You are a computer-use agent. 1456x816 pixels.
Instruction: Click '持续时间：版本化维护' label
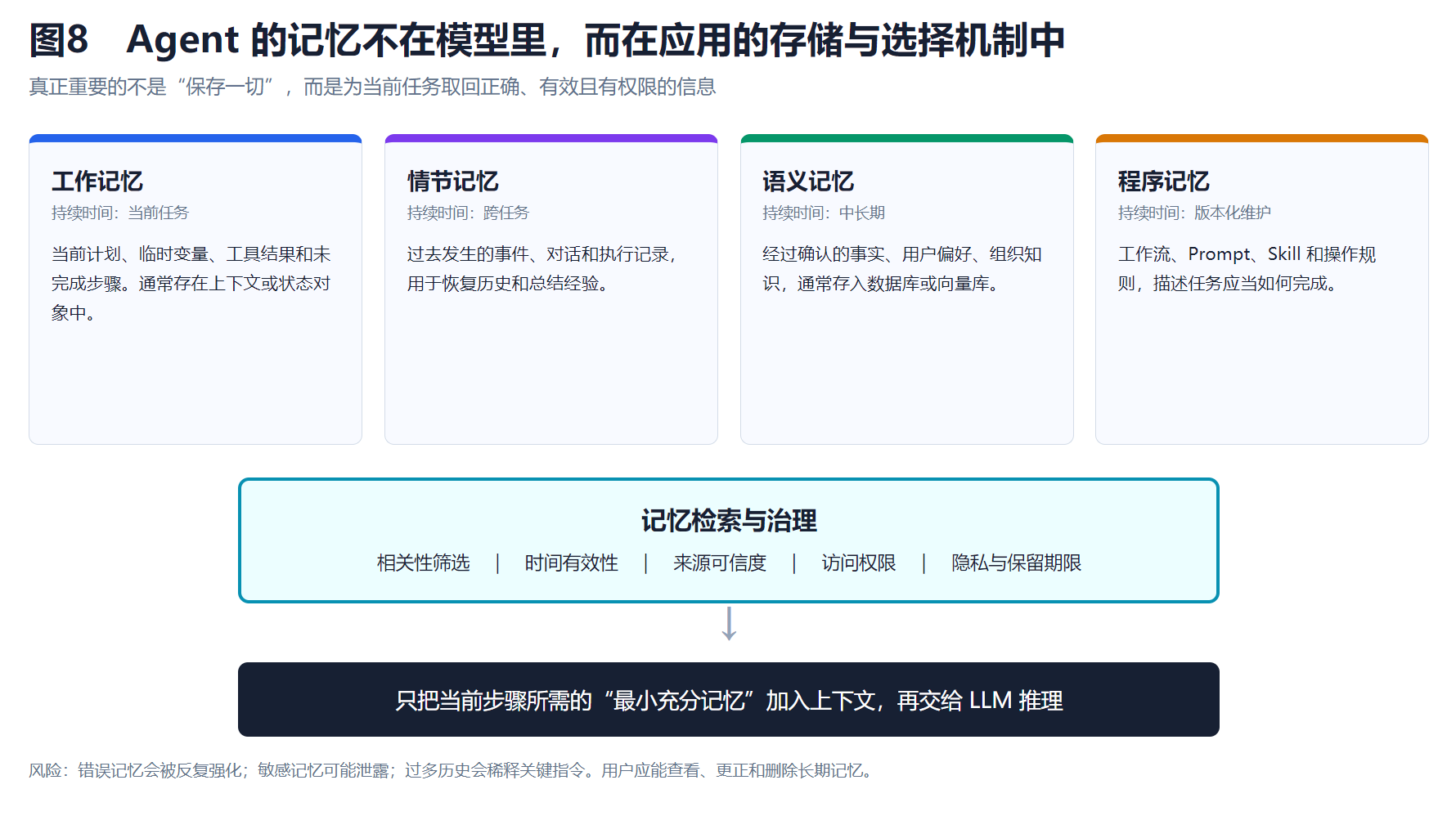tap(1194, 213)
